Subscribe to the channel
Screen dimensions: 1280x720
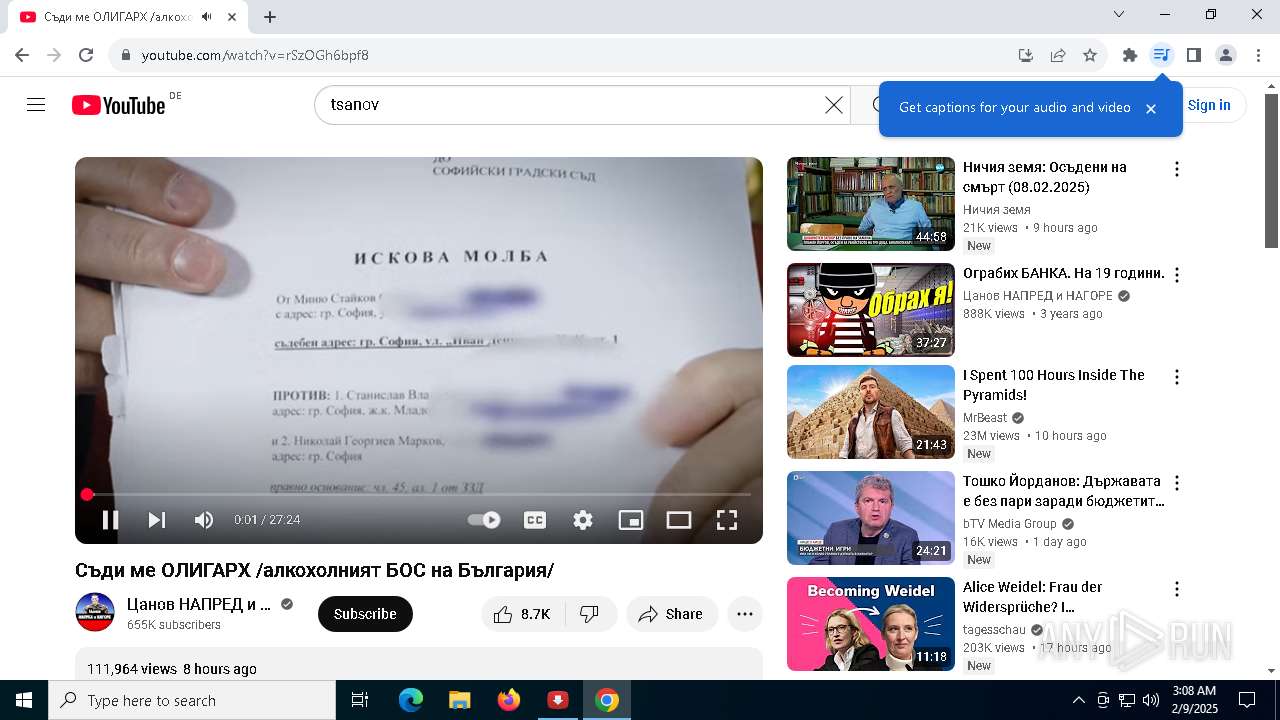pyautogui.click(x=365, y=614)
